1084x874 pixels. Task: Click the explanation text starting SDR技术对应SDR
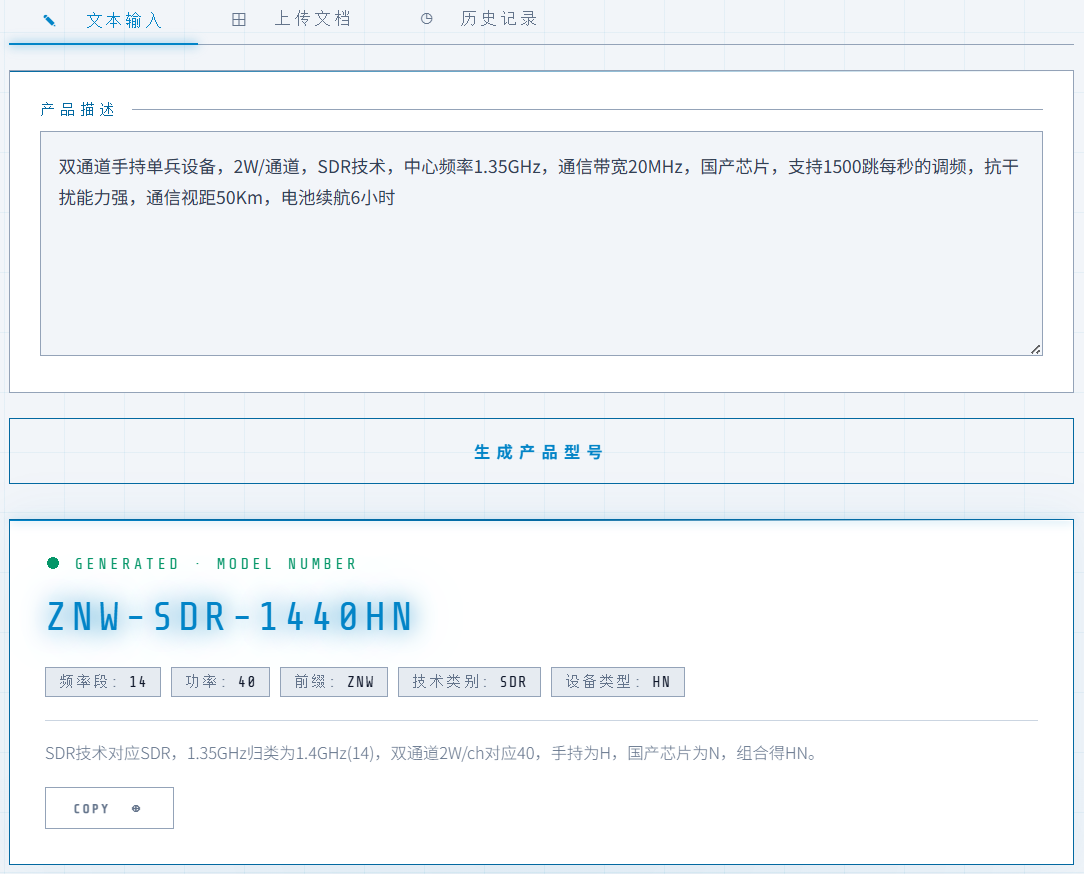[x=431, y=753]
